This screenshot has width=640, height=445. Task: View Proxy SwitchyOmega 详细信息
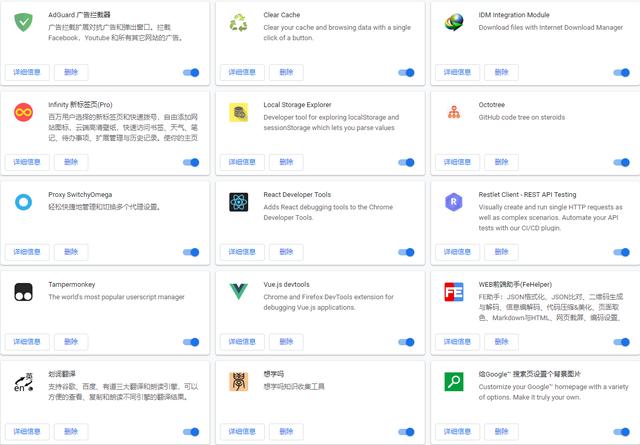click(x=27, y=252)
